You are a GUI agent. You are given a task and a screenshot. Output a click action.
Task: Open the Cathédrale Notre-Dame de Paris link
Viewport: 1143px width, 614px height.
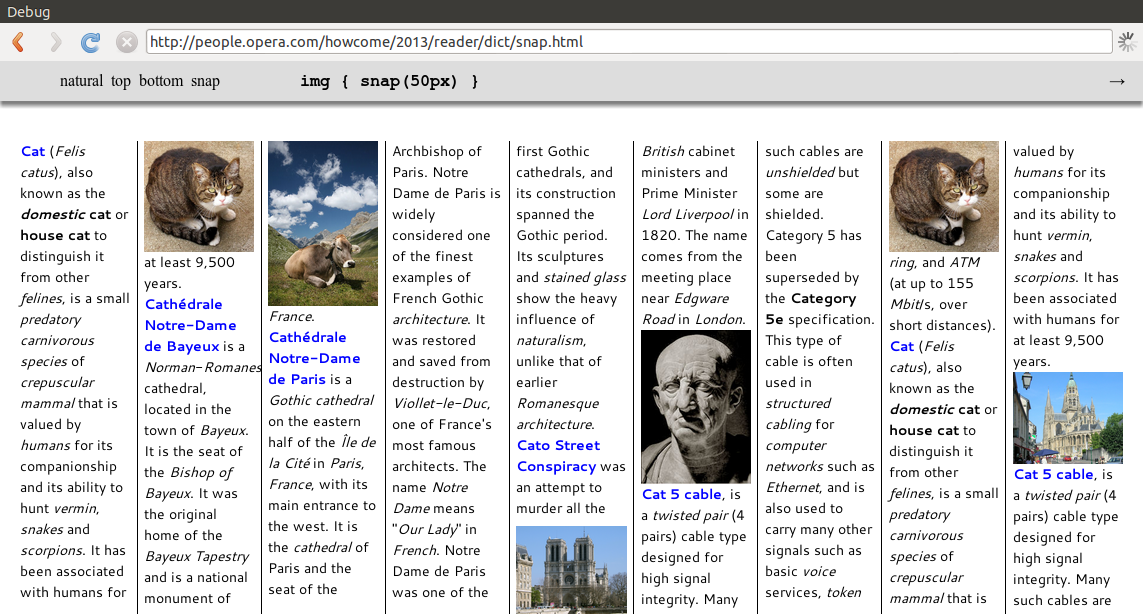[314, 358]
